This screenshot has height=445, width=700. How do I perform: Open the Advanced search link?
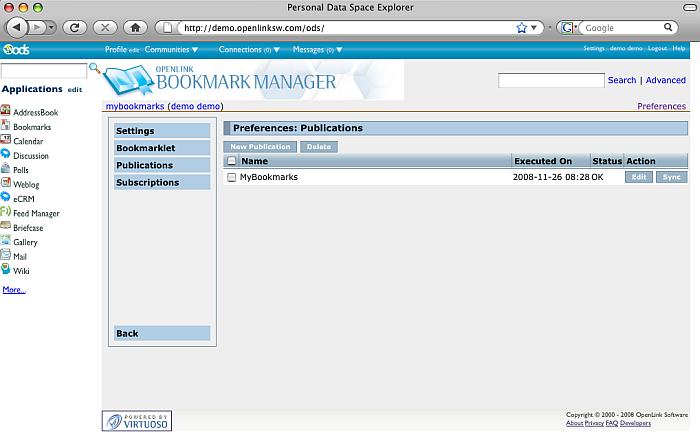(665, 80)
